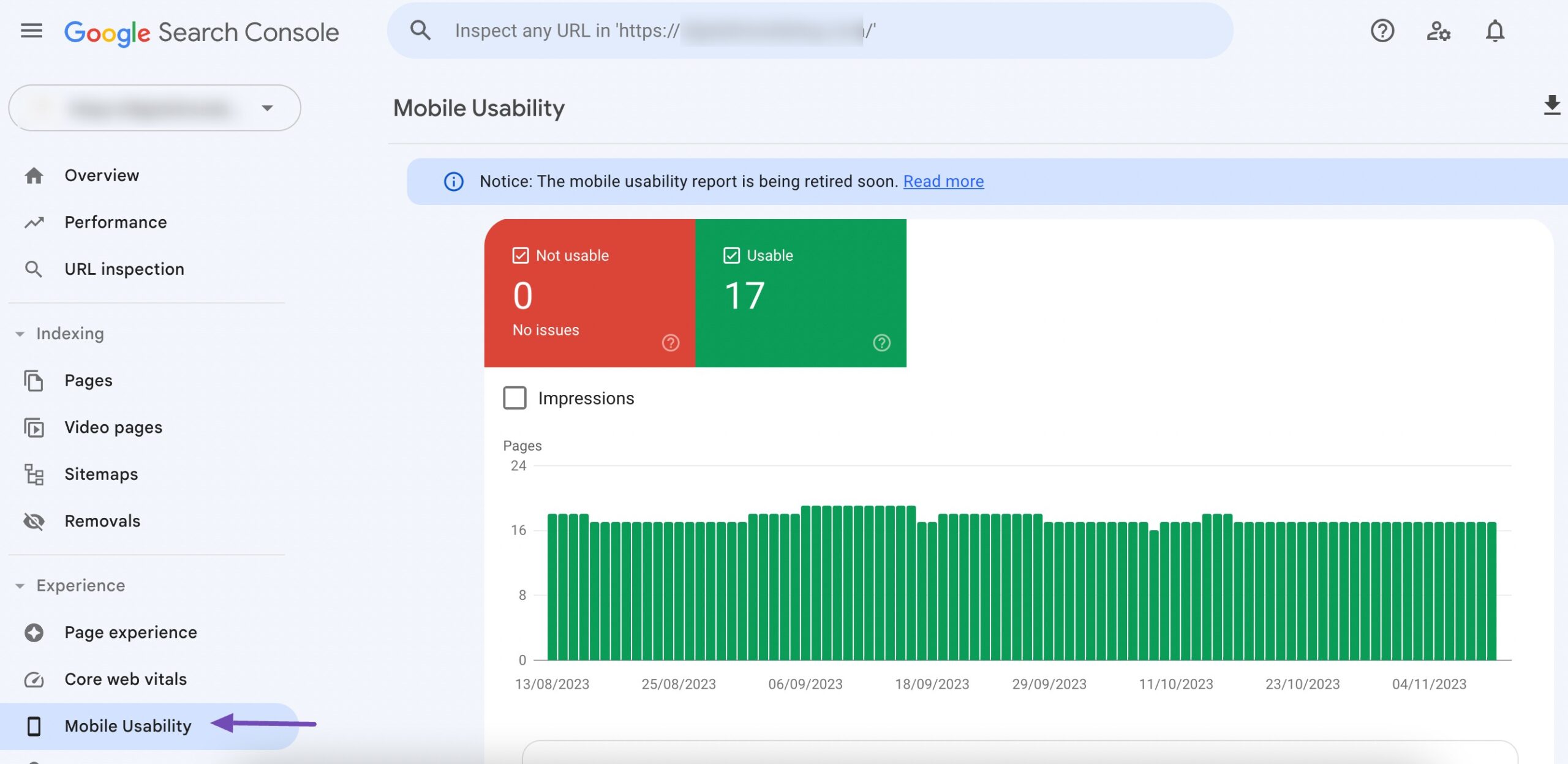The height and width of the screenshot is (764, 1568).
Task: Click Read more about retirement notice
Action: pos(943,181)
